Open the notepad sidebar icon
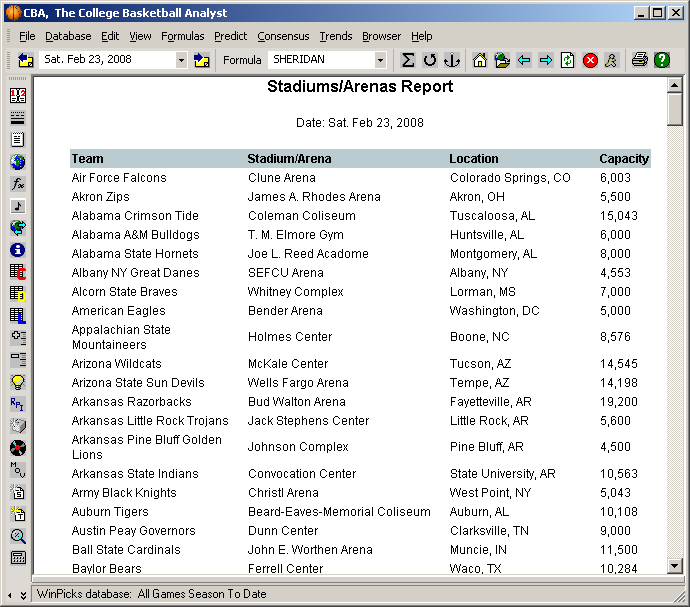This screenshot has width=690, height=607. click(x=18, y=140)
